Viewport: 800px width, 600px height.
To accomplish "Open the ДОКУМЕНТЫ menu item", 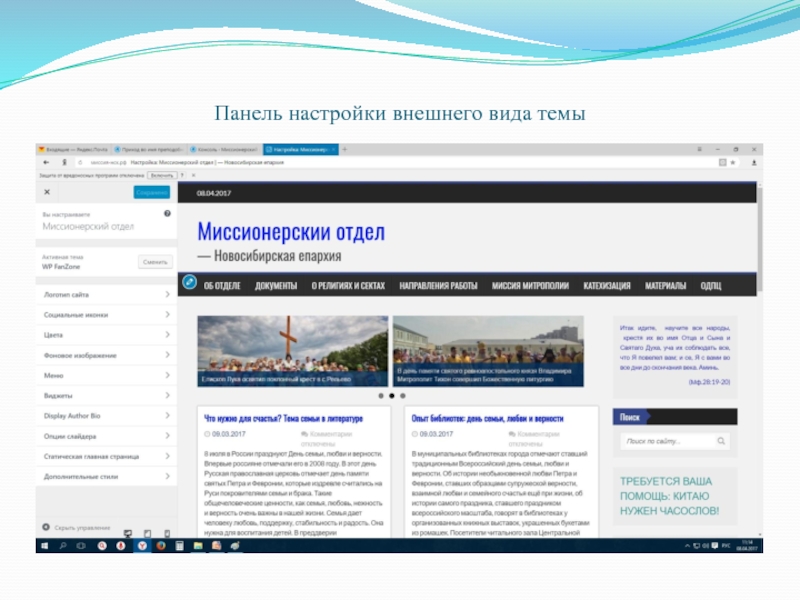I will pos(276,286).
